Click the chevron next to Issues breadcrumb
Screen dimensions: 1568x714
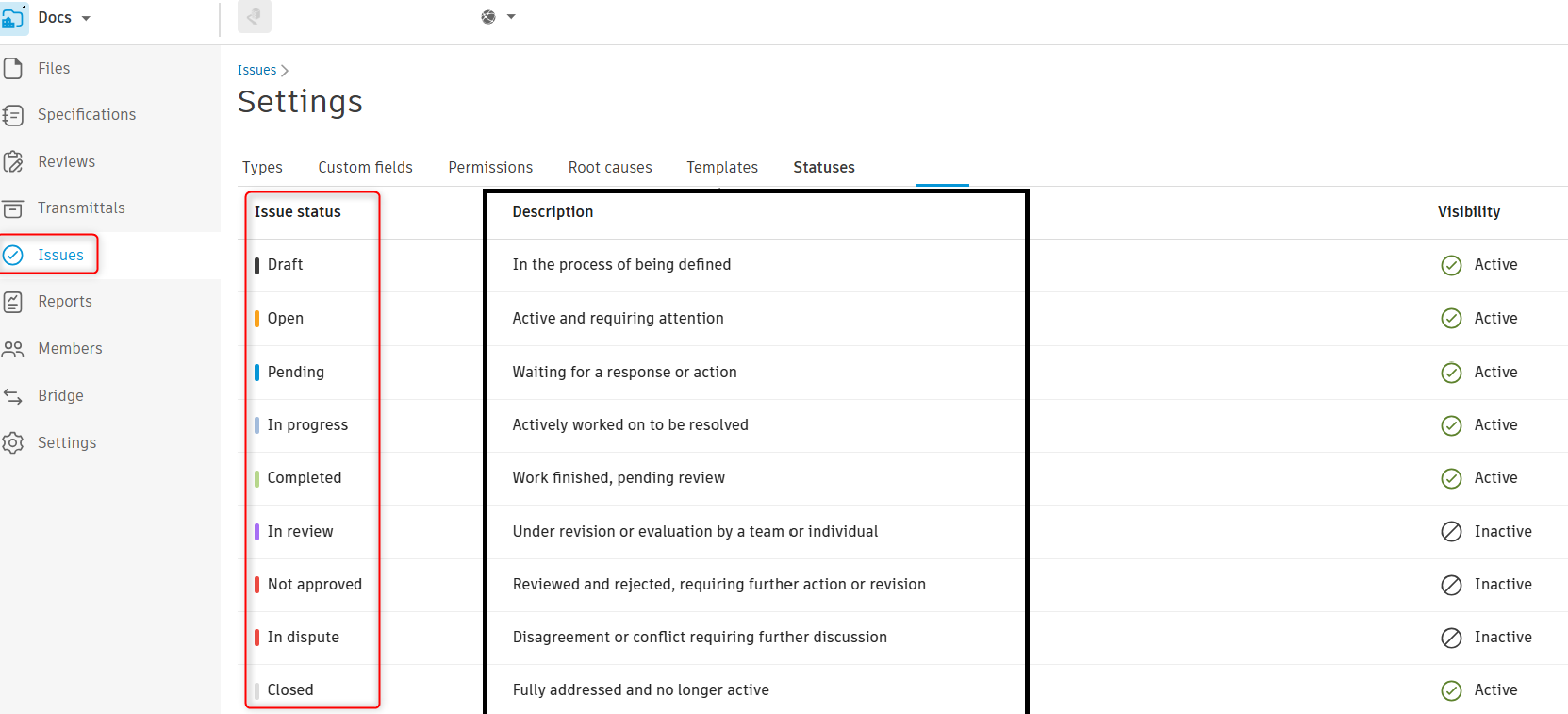click(285, 71)
